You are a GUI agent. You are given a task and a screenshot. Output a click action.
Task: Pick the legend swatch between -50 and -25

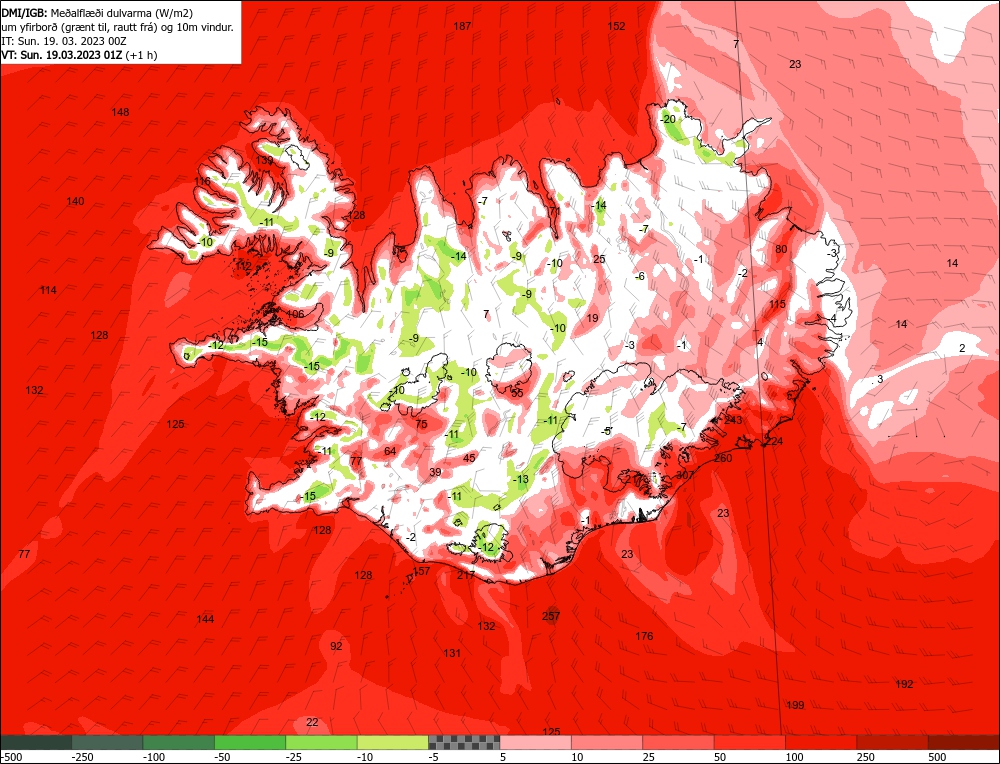251,742
